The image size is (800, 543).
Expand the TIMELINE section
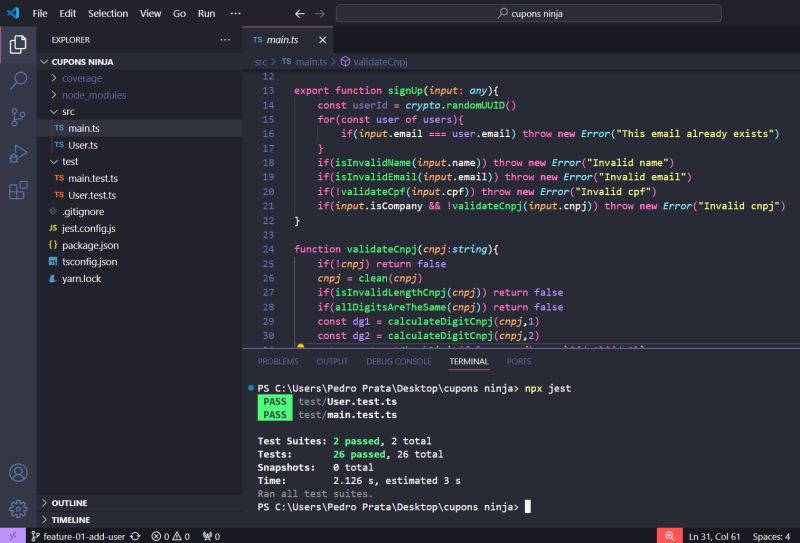coord(70,520)
